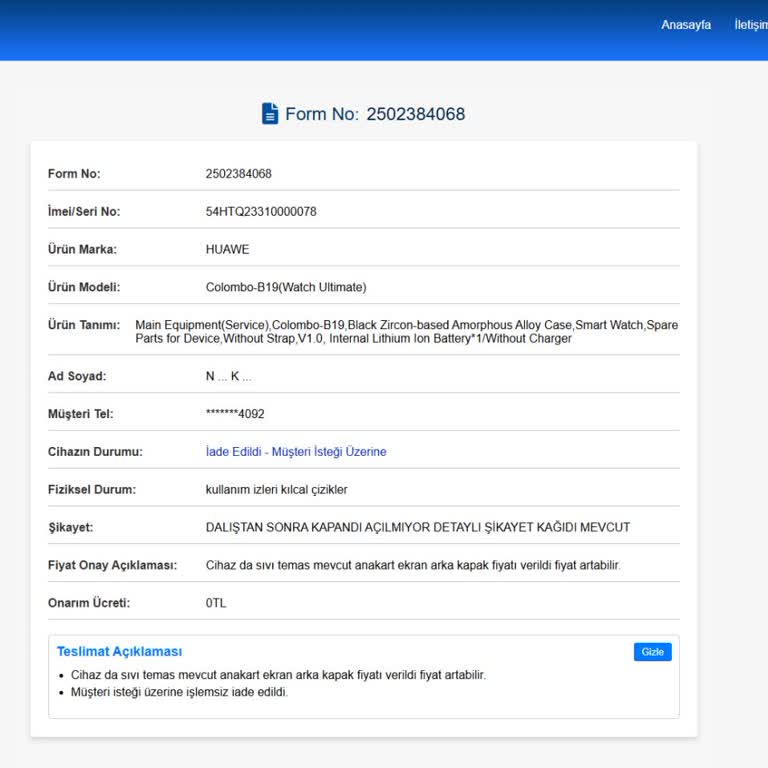Click the Ad Soyad value N ... K ...
Screen dimensions: 768x768
228,377
